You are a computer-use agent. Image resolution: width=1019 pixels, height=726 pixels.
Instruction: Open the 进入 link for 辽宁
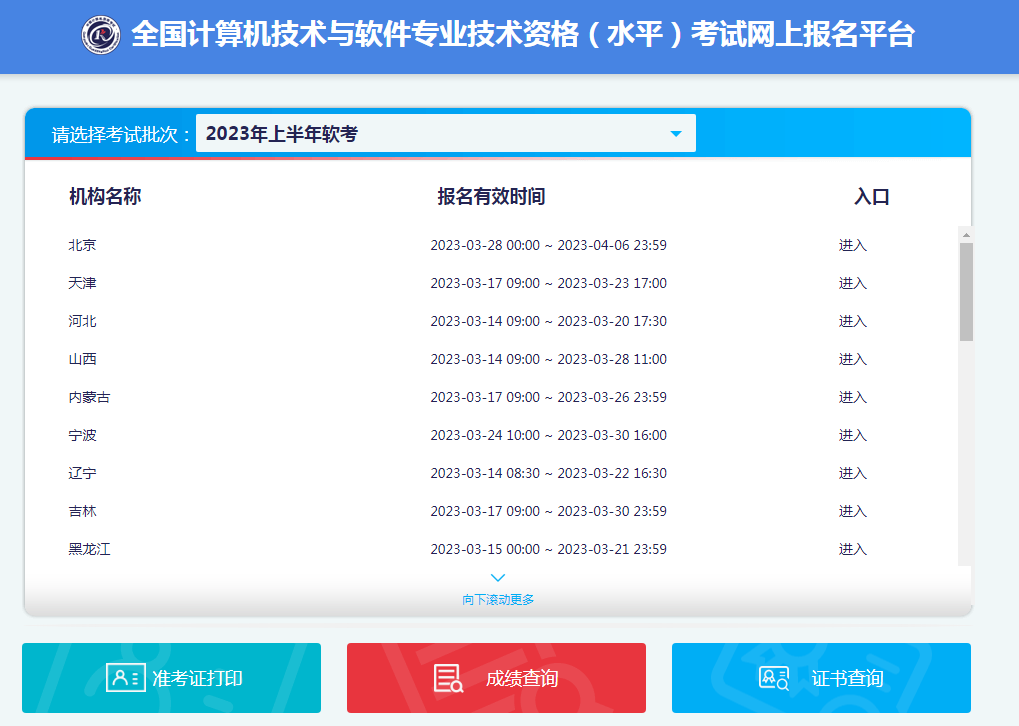852,473
